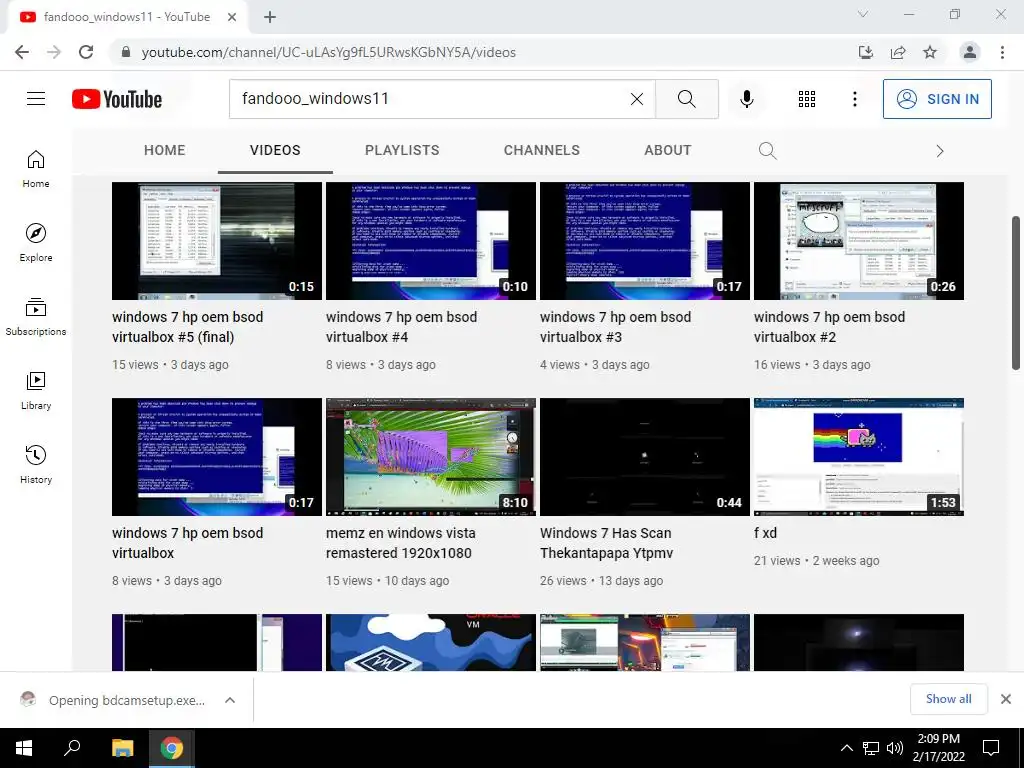Click the browser address bar URL
Screen dimensions: 1024x768
(x=328, y=52)
